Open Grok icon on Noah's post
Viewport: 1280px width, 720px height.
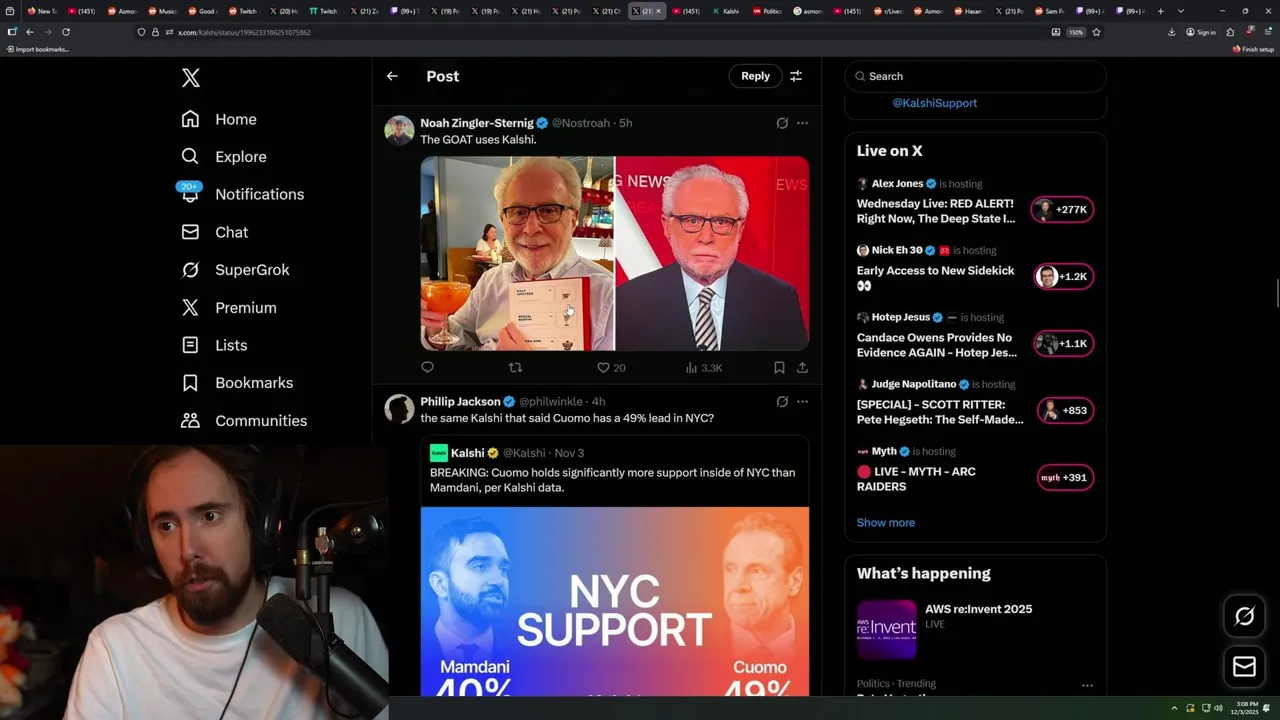782,123
